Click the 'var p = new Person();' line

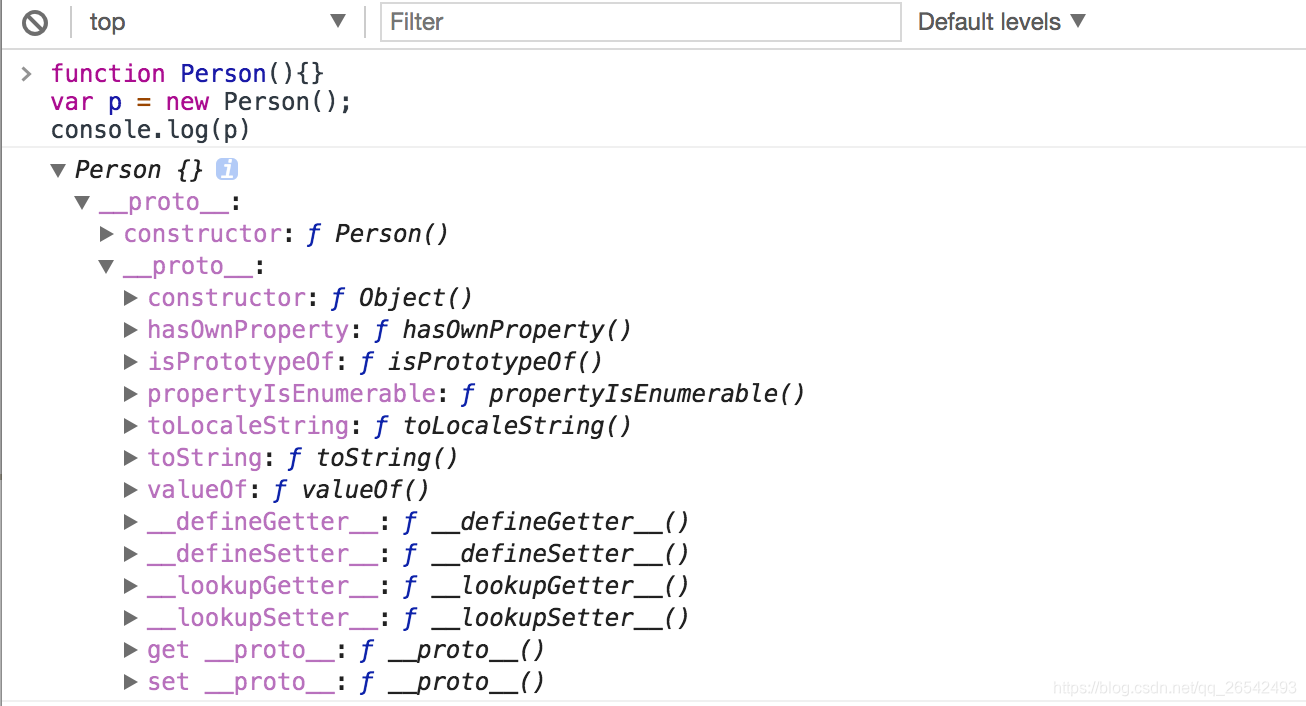pos(202,102)
